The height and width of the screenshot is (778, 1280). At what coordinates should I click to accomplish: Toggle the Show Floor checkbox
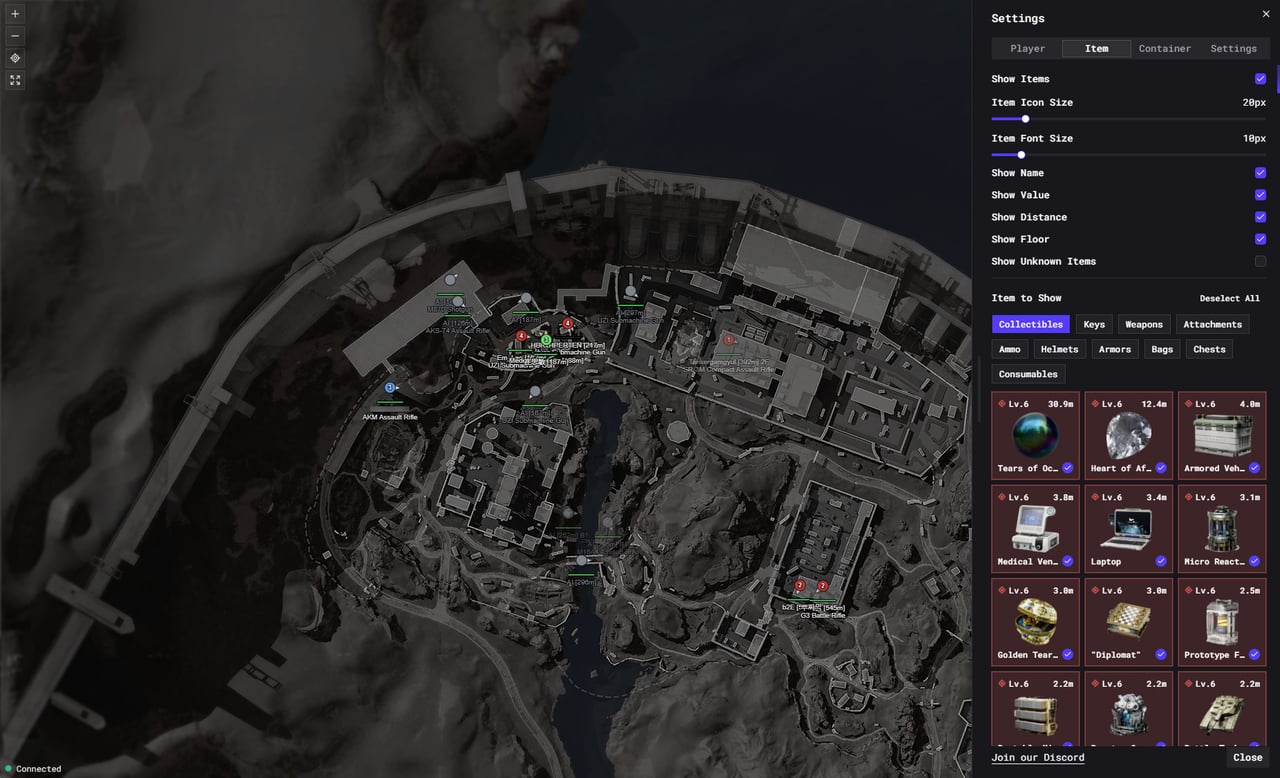pyautogui.click(x=1260, y=239)
